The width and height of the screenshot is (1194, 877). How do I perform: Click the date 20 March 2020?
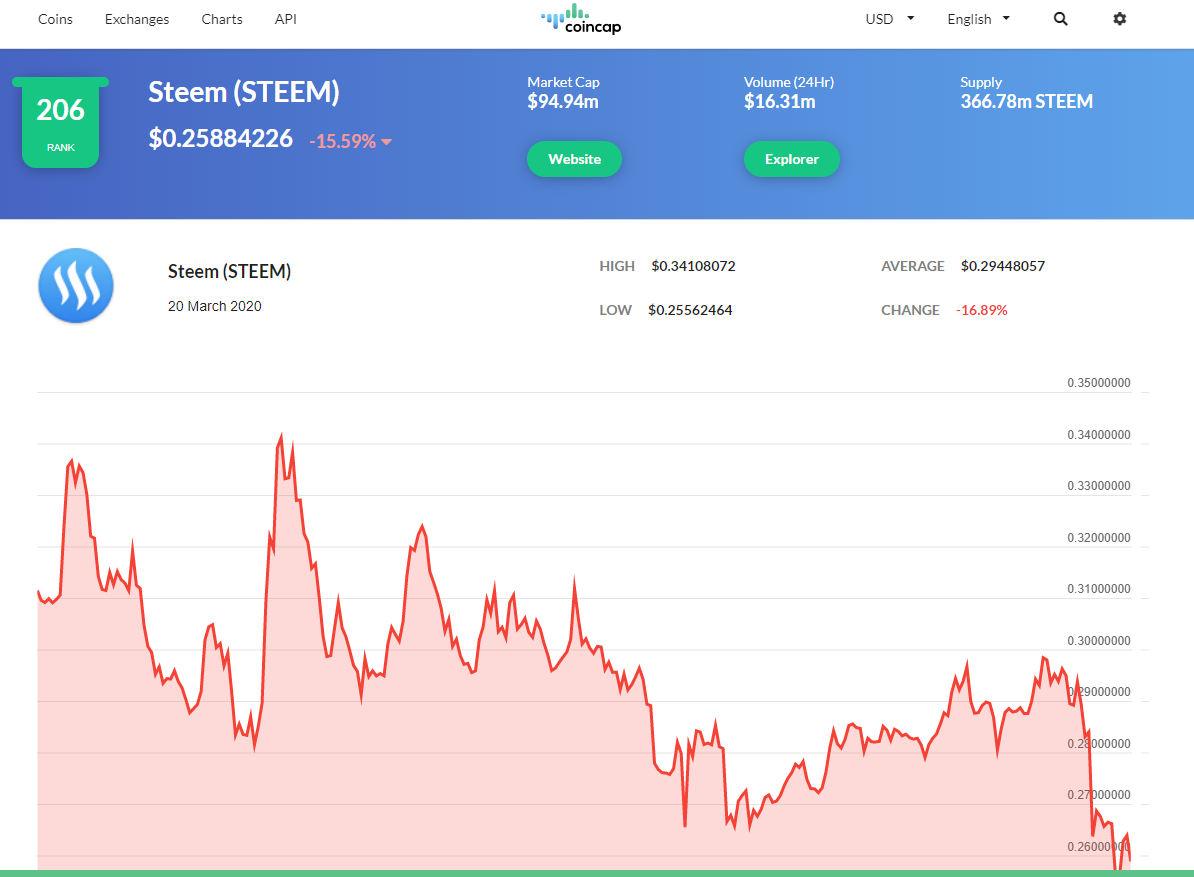[x=215, y=306]
